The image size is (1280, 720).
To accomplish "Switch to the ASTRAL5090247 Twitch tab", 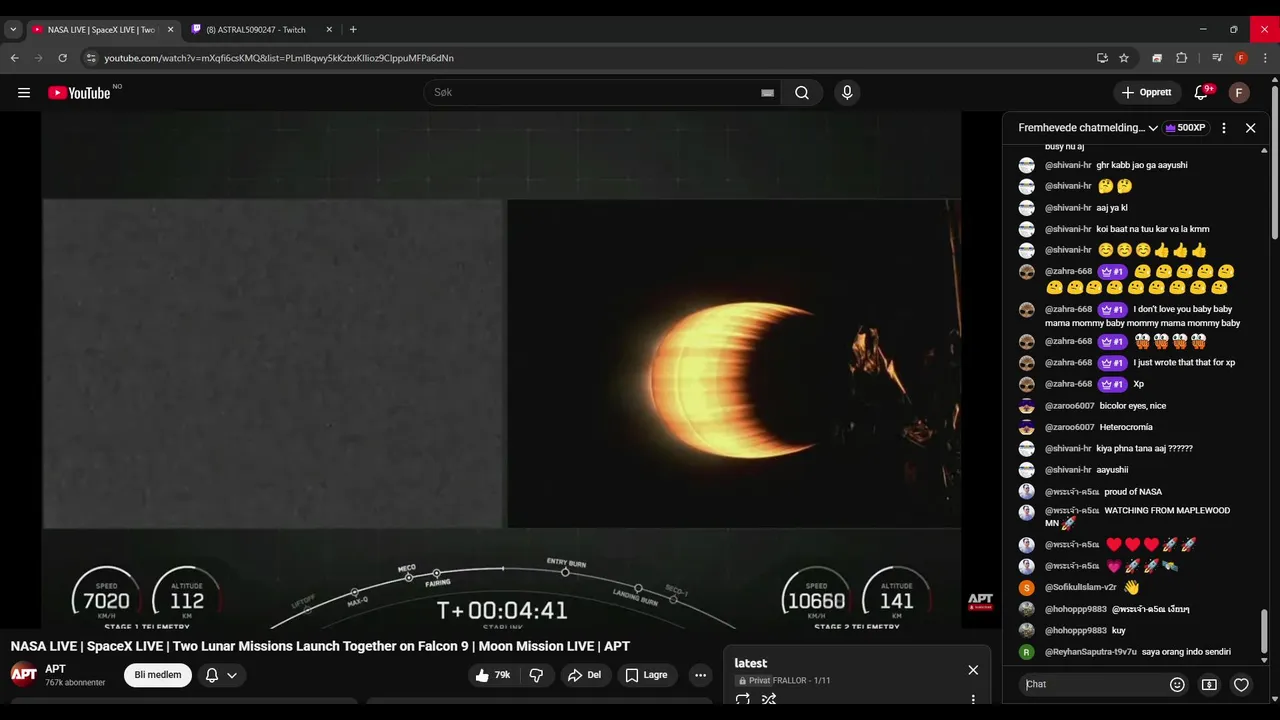I will click(256, 30).
